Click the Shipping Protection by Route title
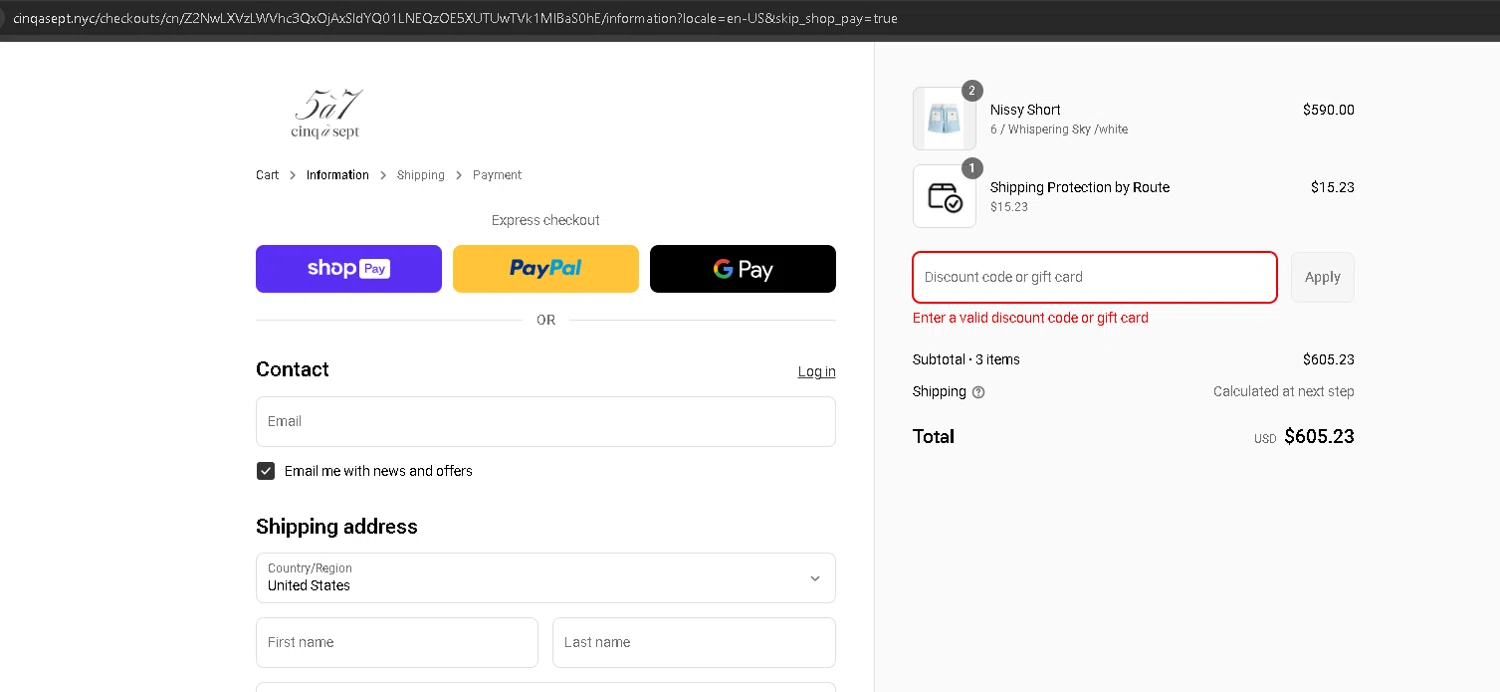The image size is (1500, 692). [x=1080, y=187]
